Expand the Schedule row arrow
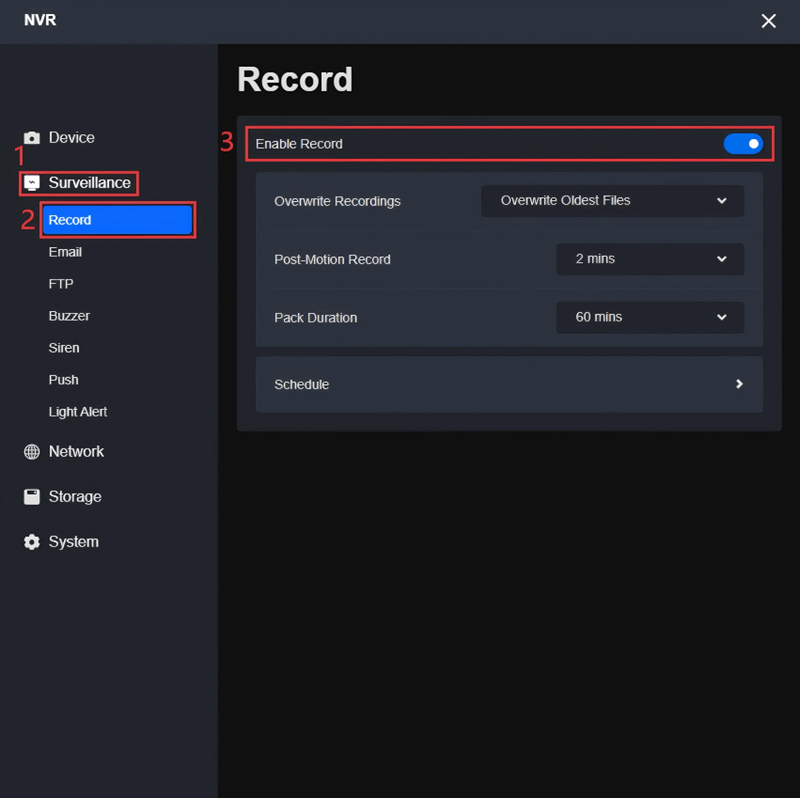The width and height of the screenshot is (800, 798). [x=739, y=384]
